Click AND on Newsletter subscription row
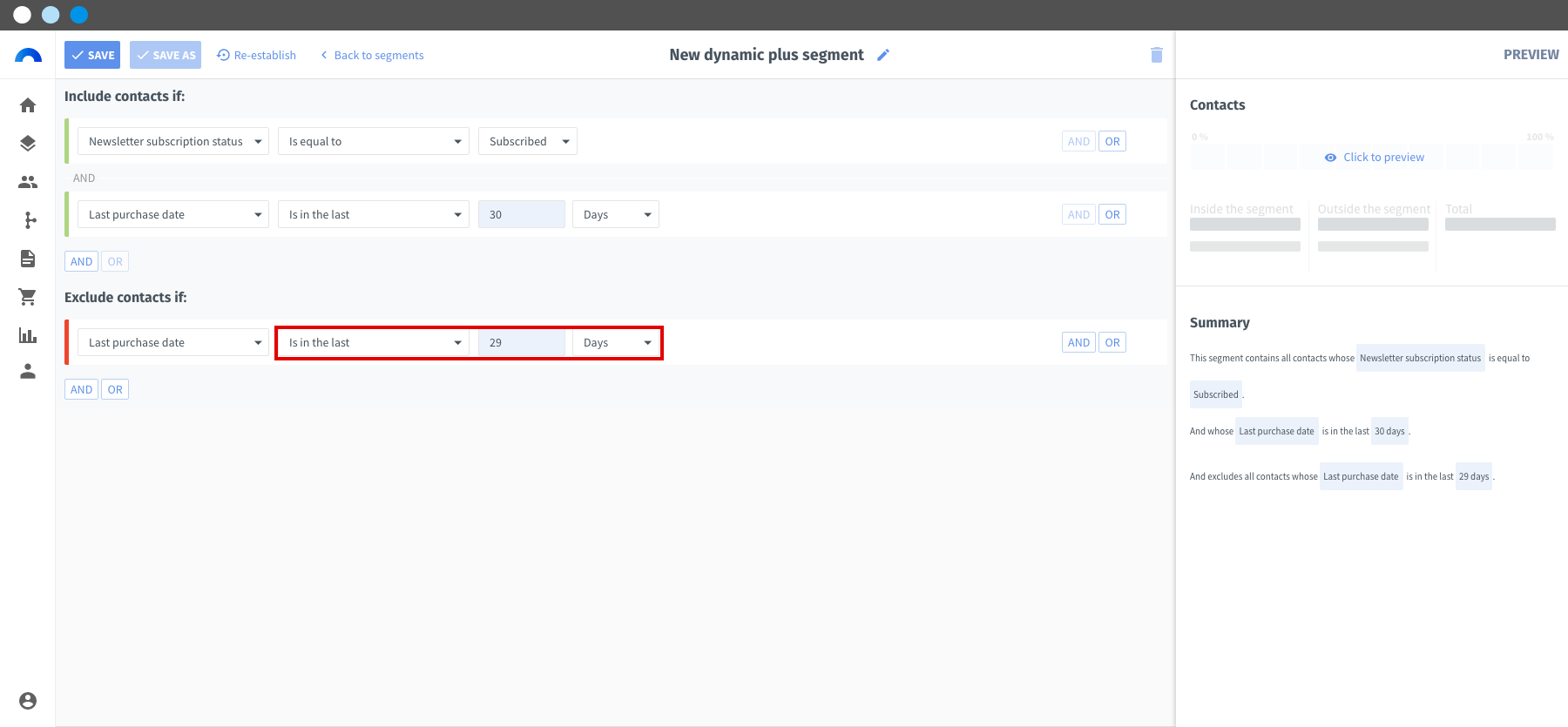The image size is (1568, 727). pos(1078,141)
